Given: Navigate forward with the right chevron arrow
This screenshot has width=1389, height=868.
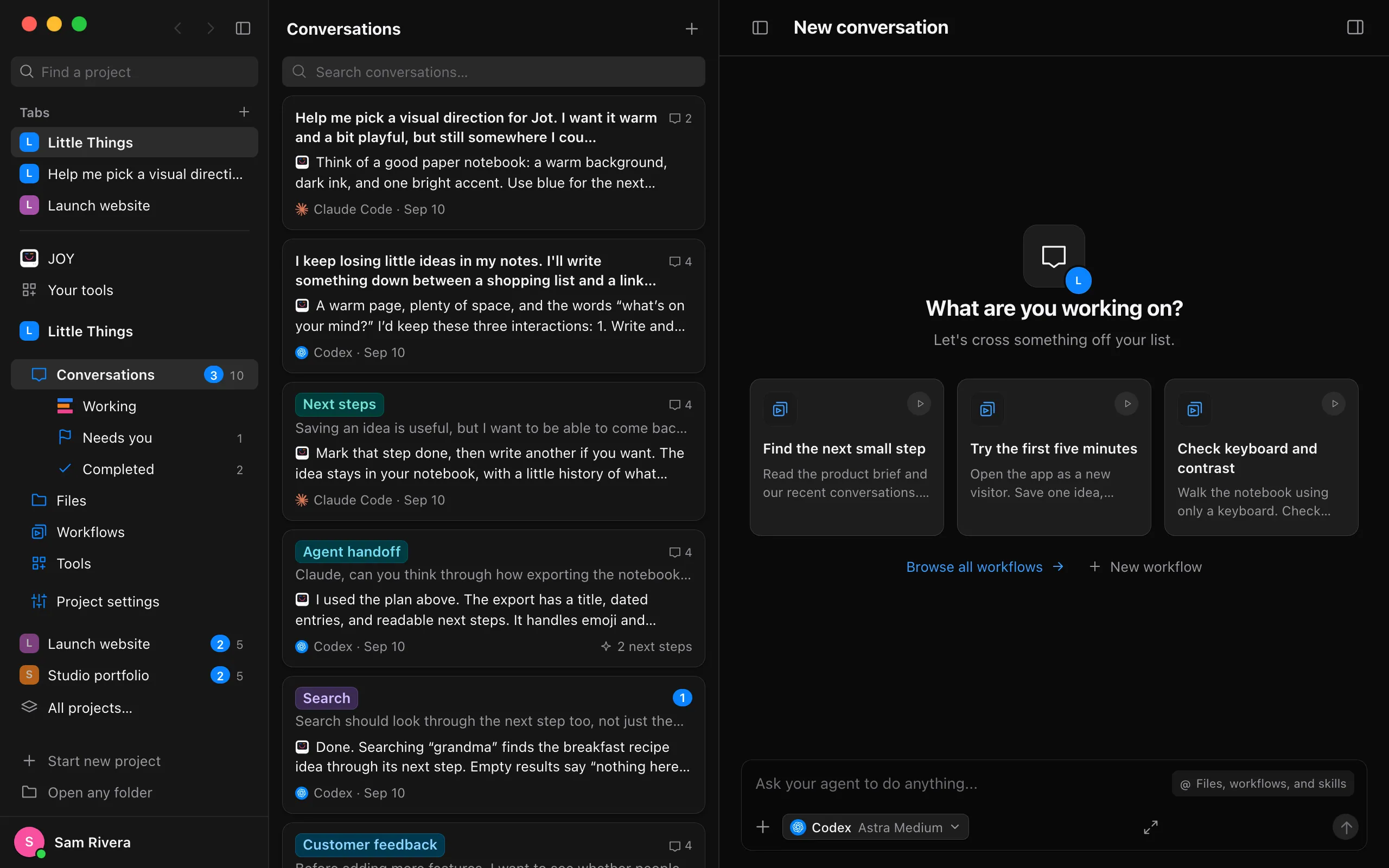Looking at the screenshot, I should click(211, 28).
